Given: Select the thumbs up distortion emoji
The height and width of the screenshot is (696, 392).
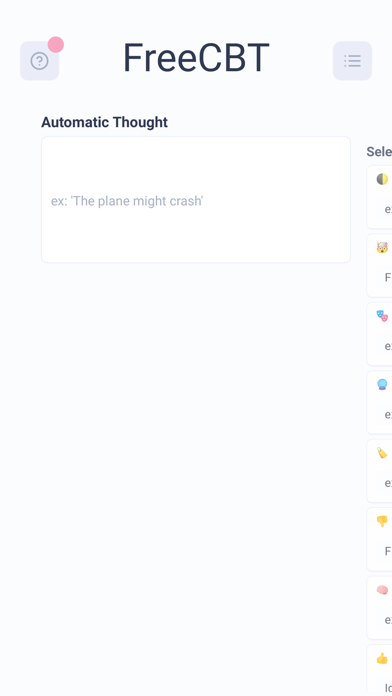Looking at the screenshot, I should (x=382, y=658).
